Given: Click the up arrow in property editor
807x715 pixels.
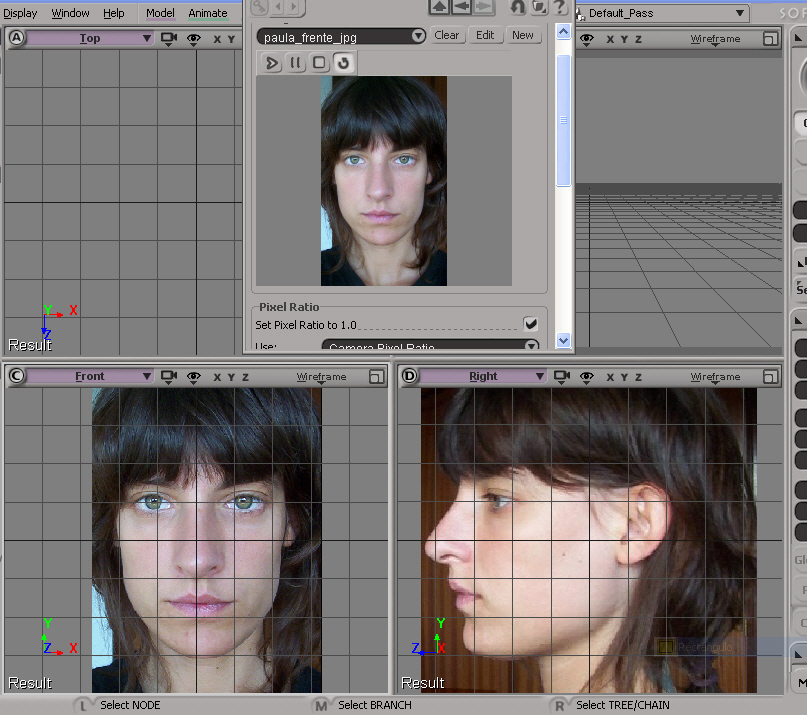Looking at the screenshot, I should (x=439, y=7).
